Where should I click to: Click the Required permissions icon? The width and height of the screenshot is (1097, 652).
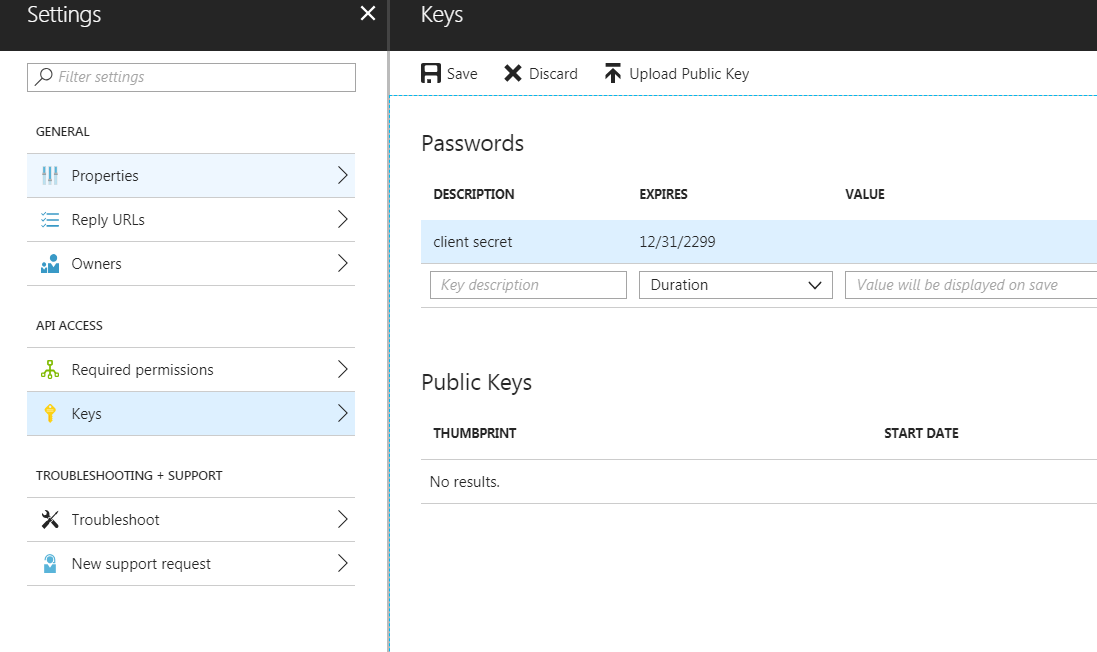click(50, 369)
